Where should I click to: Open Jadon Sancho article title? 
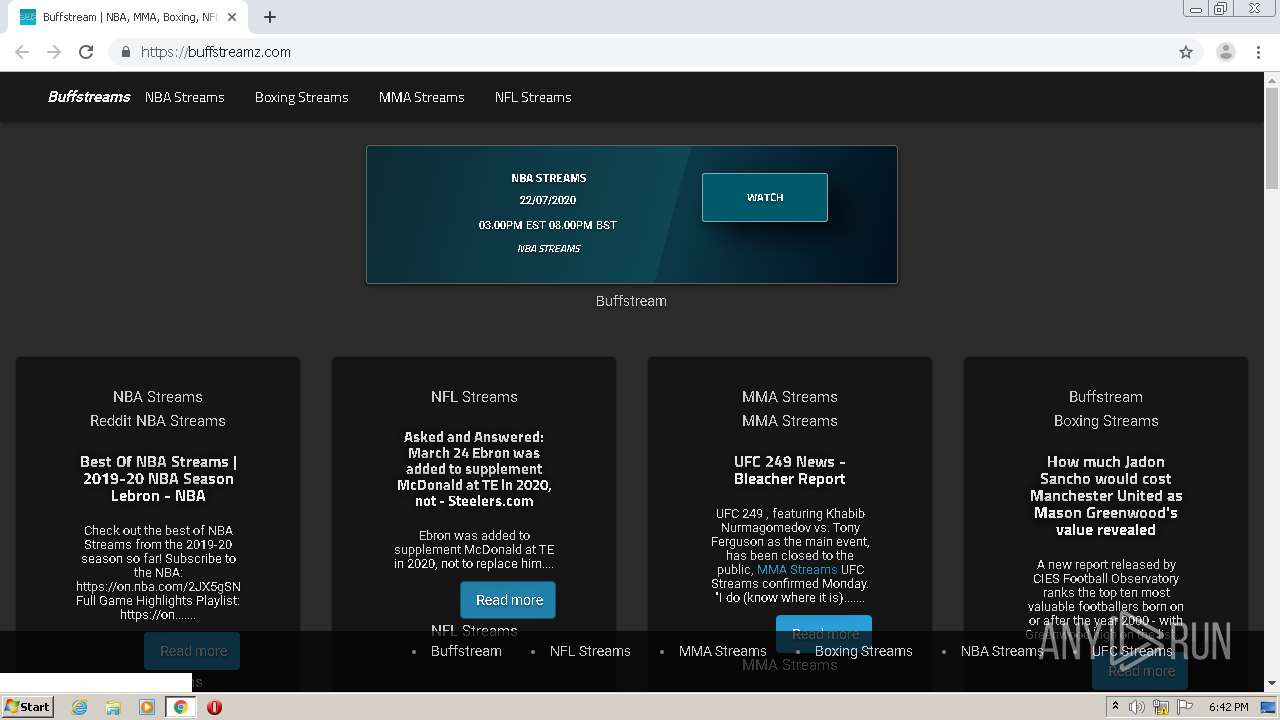pos(1106,496)
